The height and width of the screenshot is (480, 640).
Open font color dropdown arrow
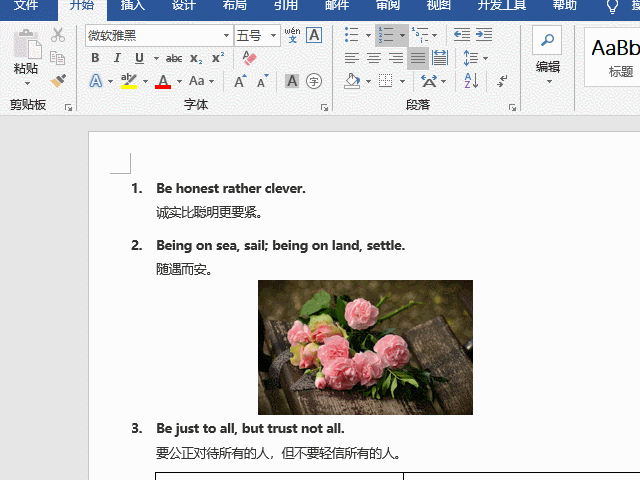[179, 82]
